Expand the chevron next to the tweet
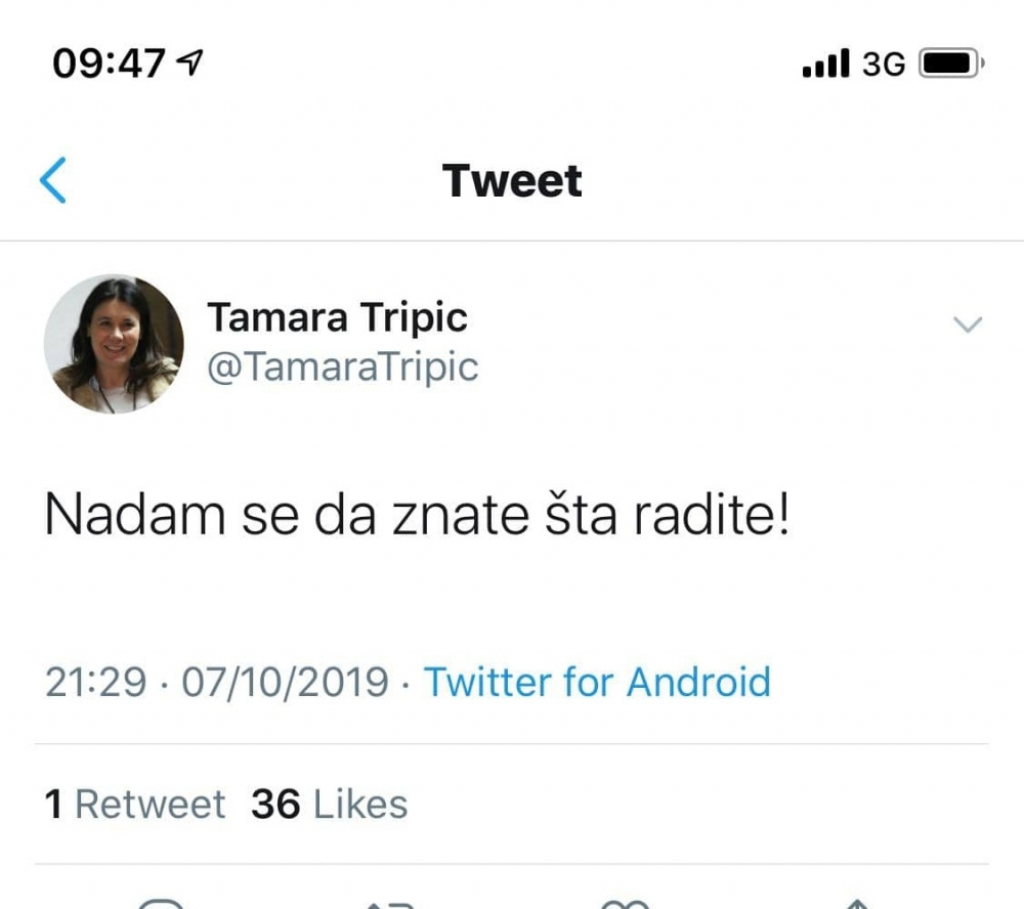Viewport: 1024px width, 909px height. [x=966, y=325]
